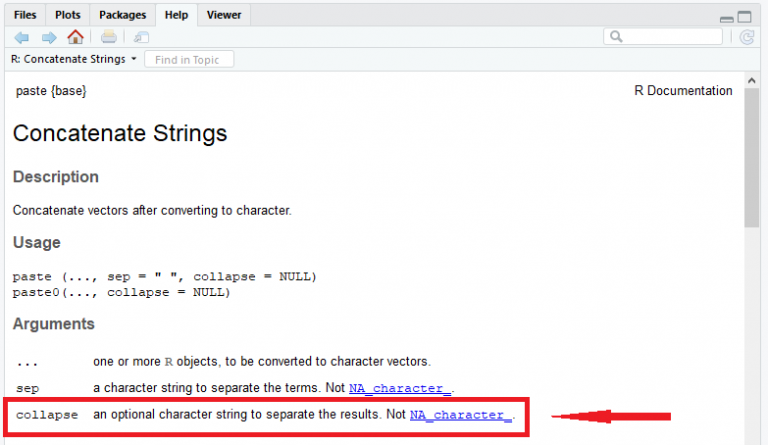Follow NA_character_ link in collapse row

460,415
